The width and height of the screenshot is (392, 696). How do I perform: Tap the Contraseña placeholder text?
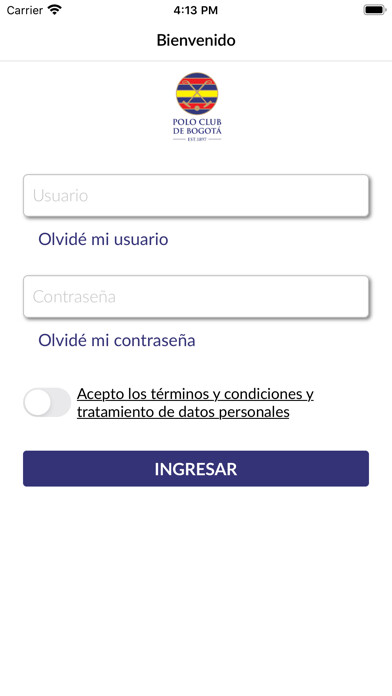click(74, 297)
